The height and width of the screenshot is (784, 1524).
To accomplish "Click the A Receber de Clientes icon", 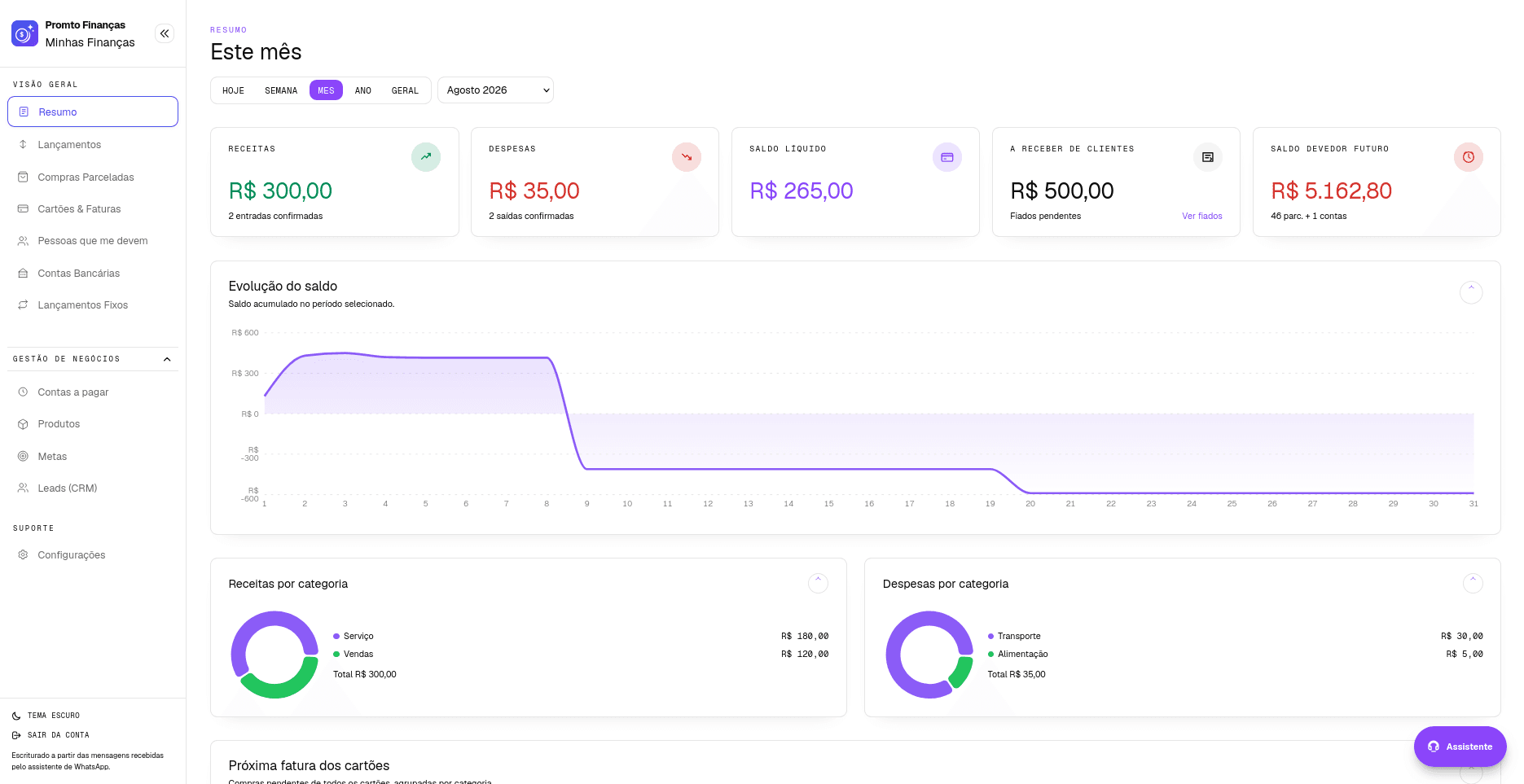I will click(1208, 157).
